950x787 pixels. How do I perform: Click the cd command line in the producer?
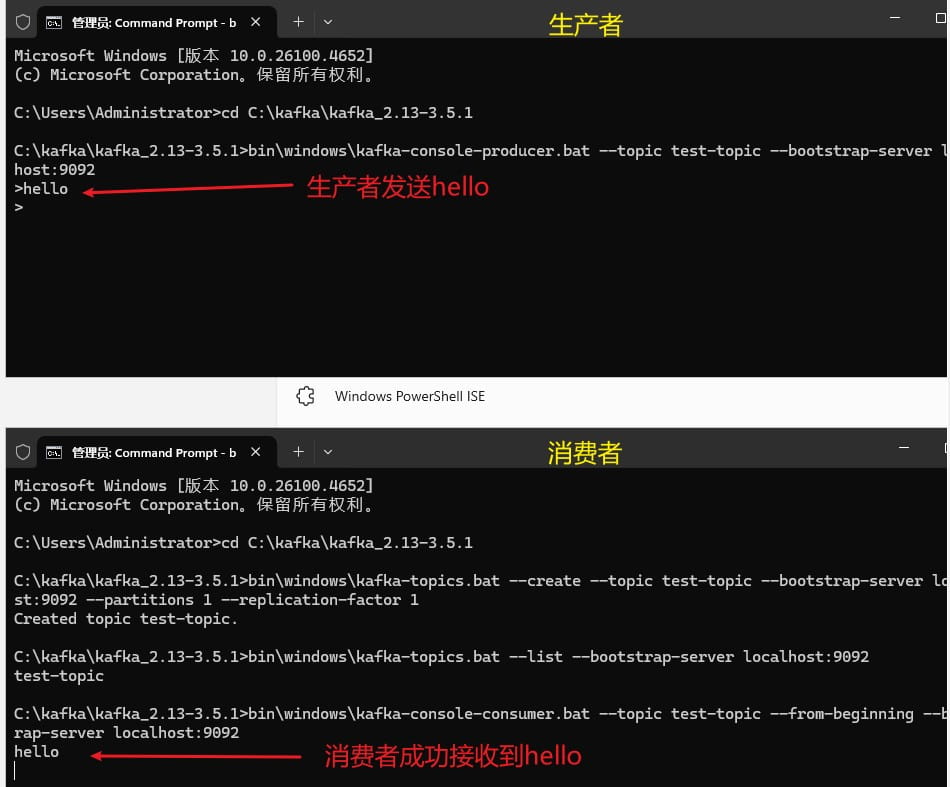[243, 113]
